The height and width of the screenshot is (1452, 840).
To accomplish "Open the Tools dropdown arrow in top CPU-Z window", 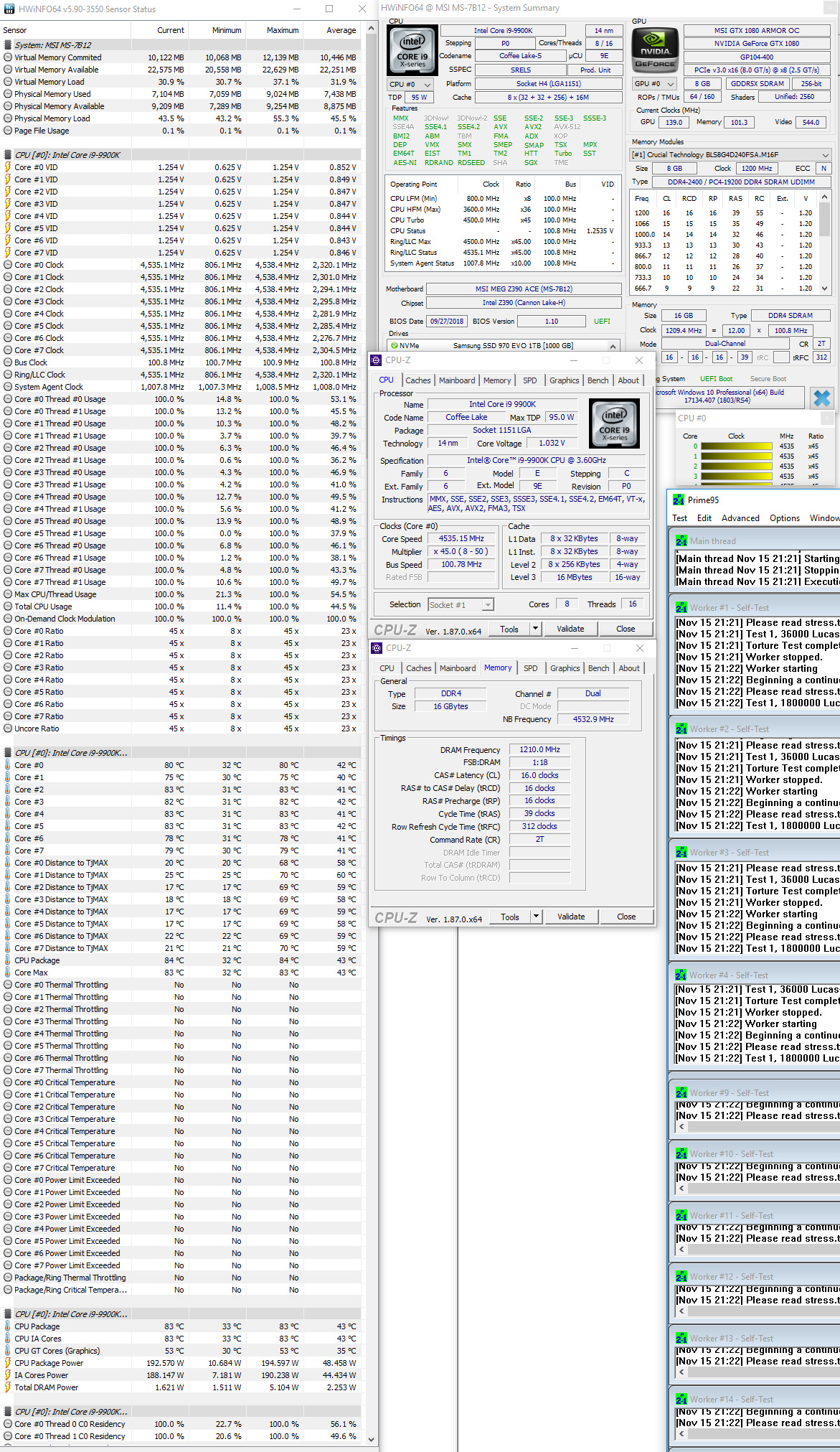I will pos(535,629).
